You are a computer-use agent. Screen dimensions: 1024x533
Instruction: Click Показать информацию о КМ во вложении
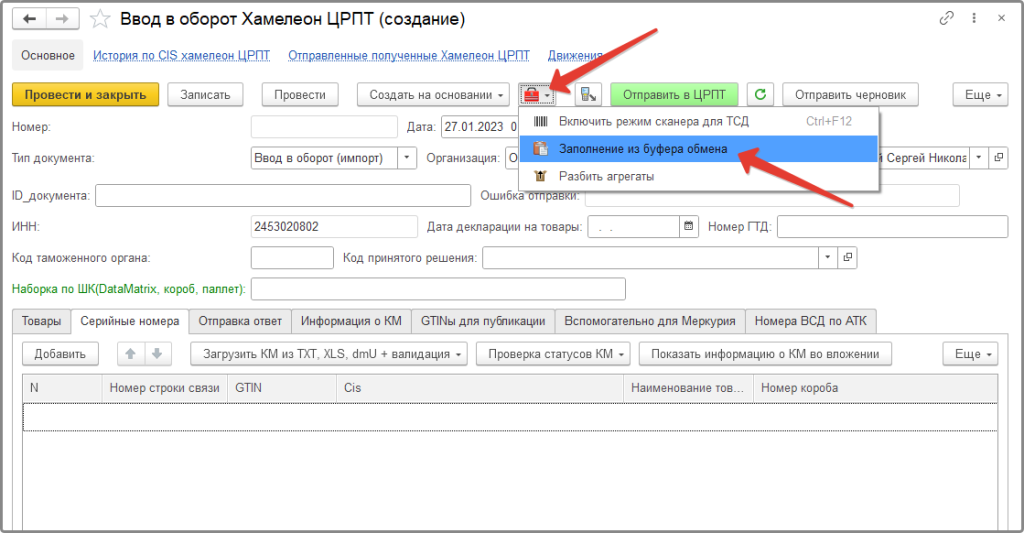coord(765,354)
